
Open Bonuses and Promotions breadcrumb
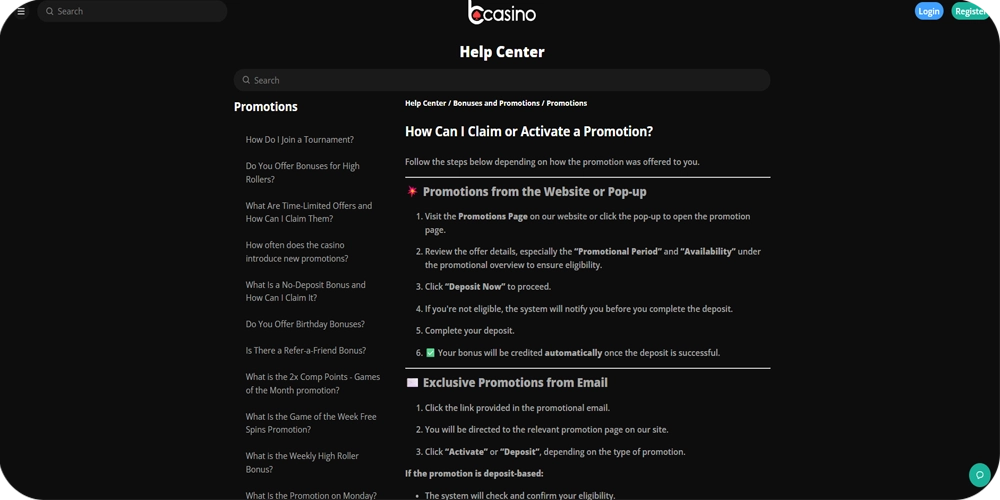point(496,103)
